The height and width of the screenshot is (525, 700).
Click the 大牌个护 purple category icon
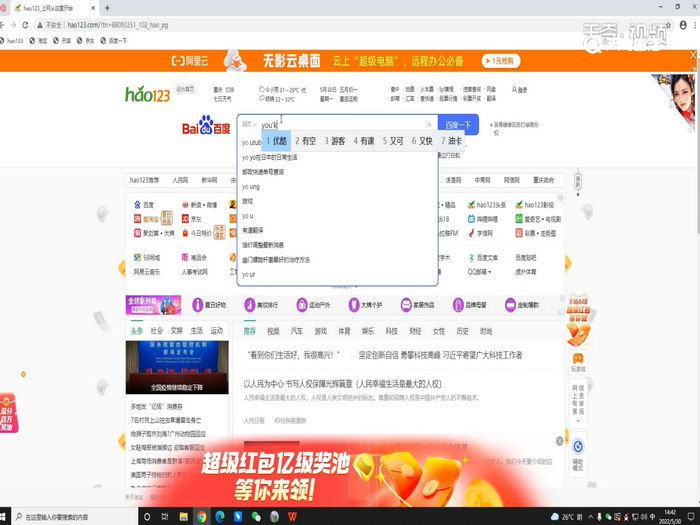(x=354, y=305)
